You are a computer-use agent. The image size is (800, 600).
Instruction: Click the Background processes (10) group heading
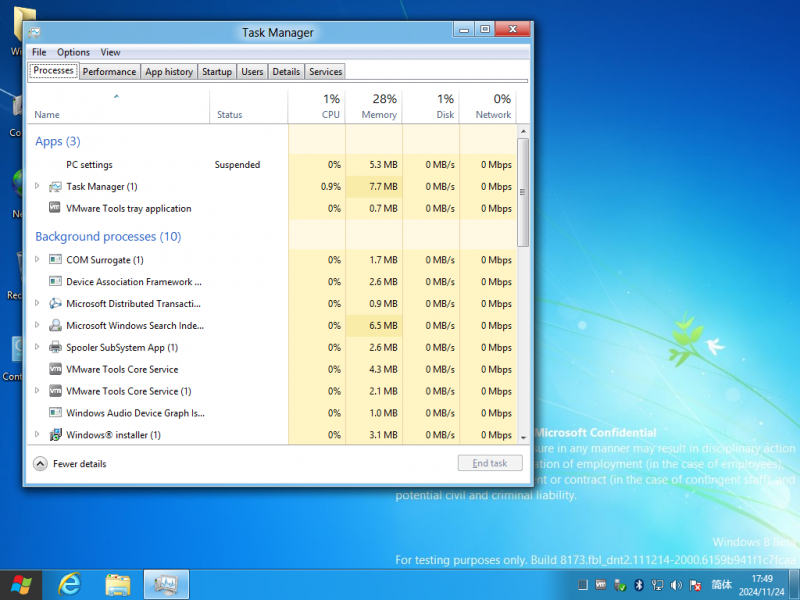(x=108, y=237)
